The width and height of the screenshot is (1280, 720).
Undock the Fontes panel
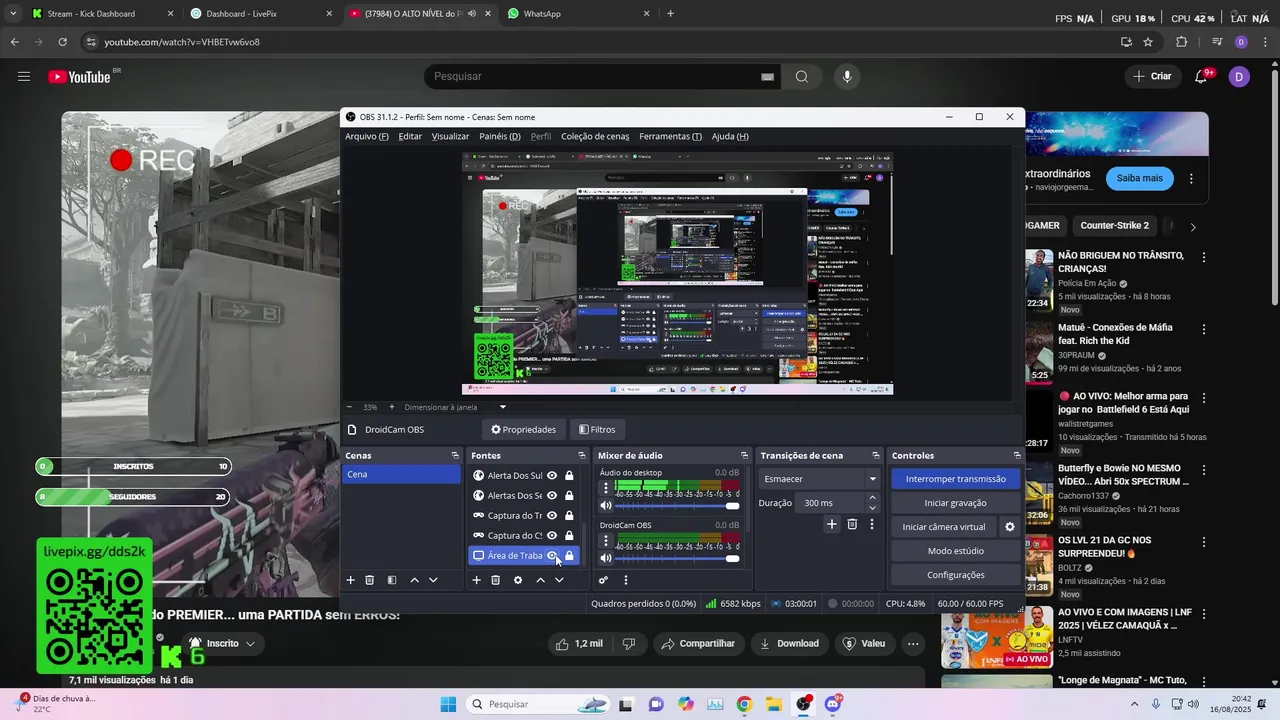pos(581,456)
